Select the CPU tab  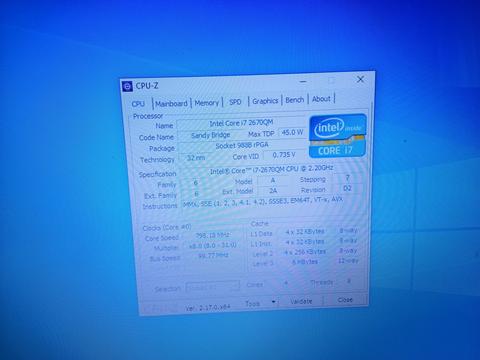click(138, 104)
